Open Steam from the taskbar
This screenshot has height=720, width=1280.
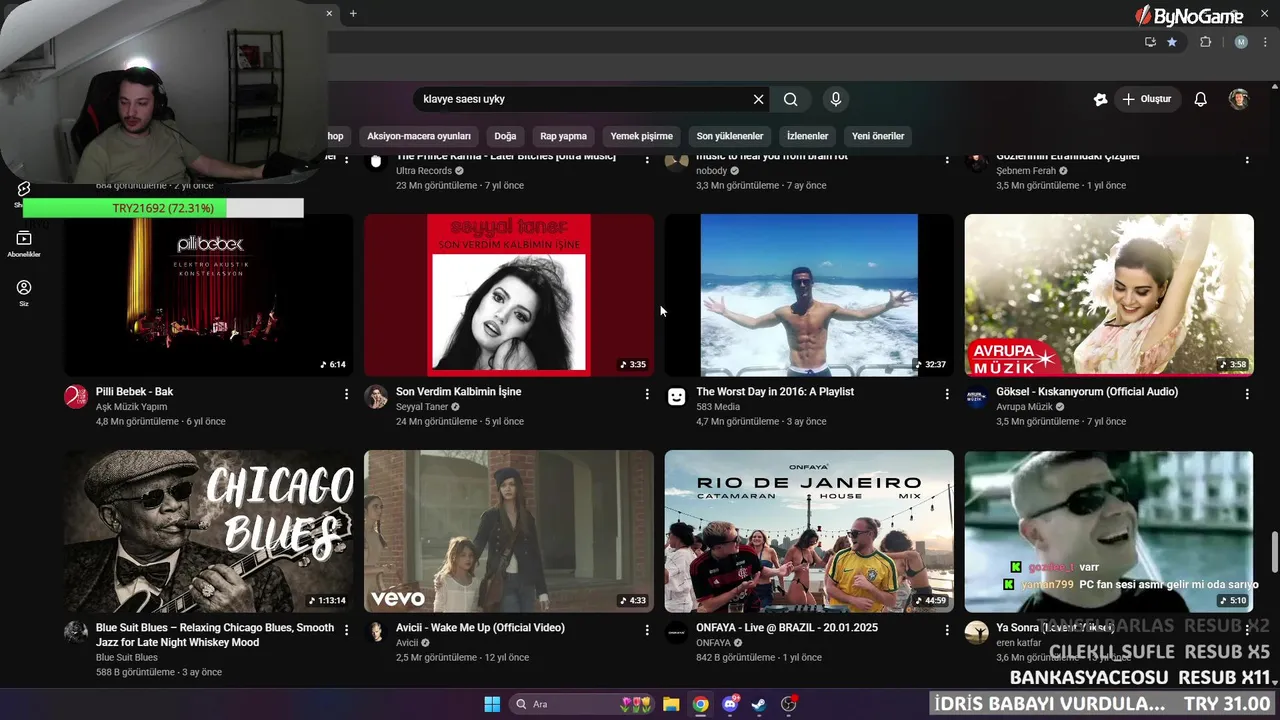coord(759,704)
